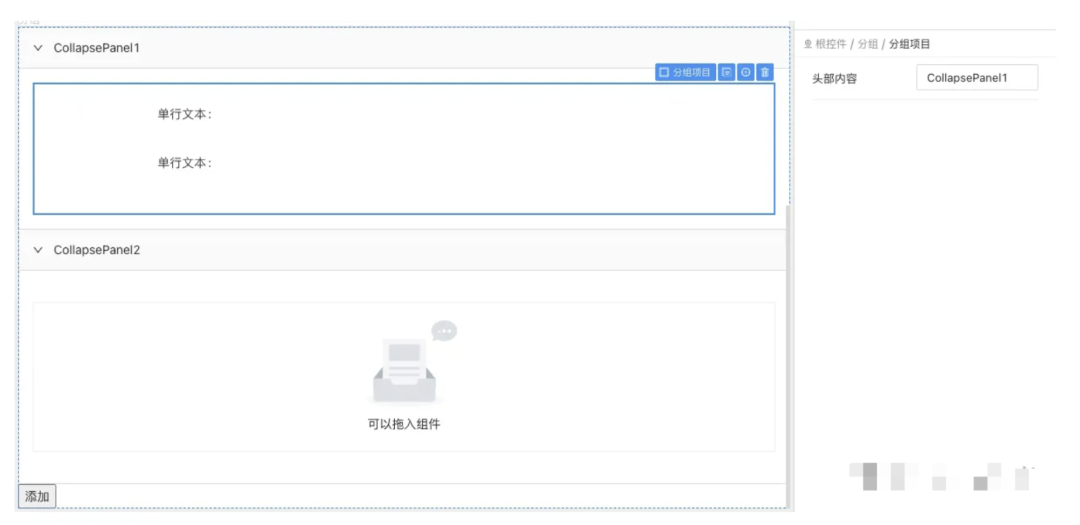Screen dimensions: 1080x525
Task: Click the 头部内容 label
Action: click(835, 79)
